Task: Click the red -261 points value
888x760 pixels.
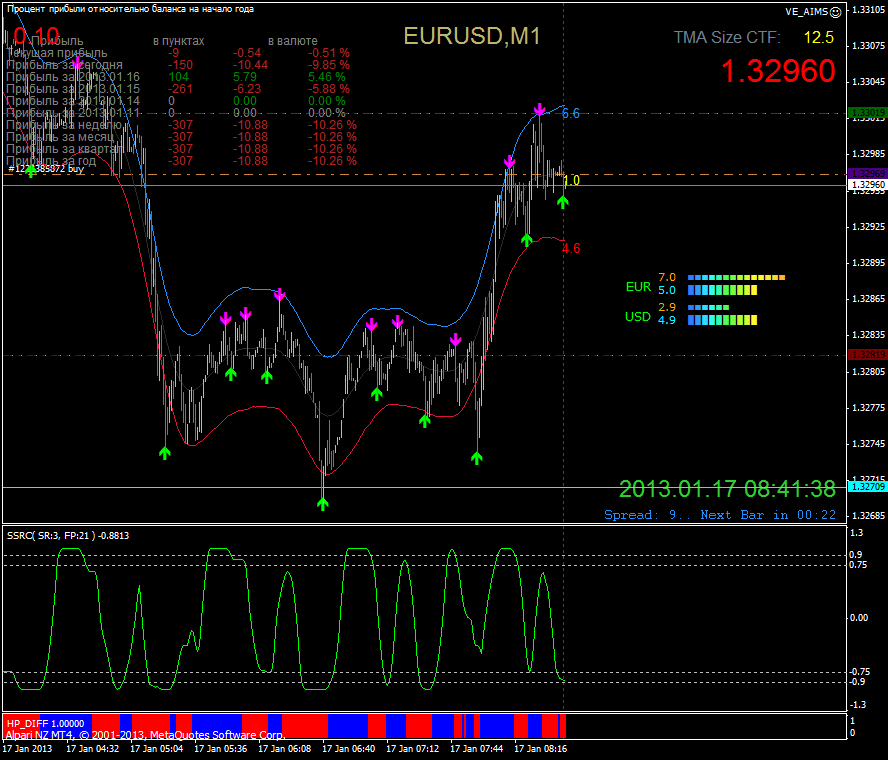Action: tap(180, 89)
